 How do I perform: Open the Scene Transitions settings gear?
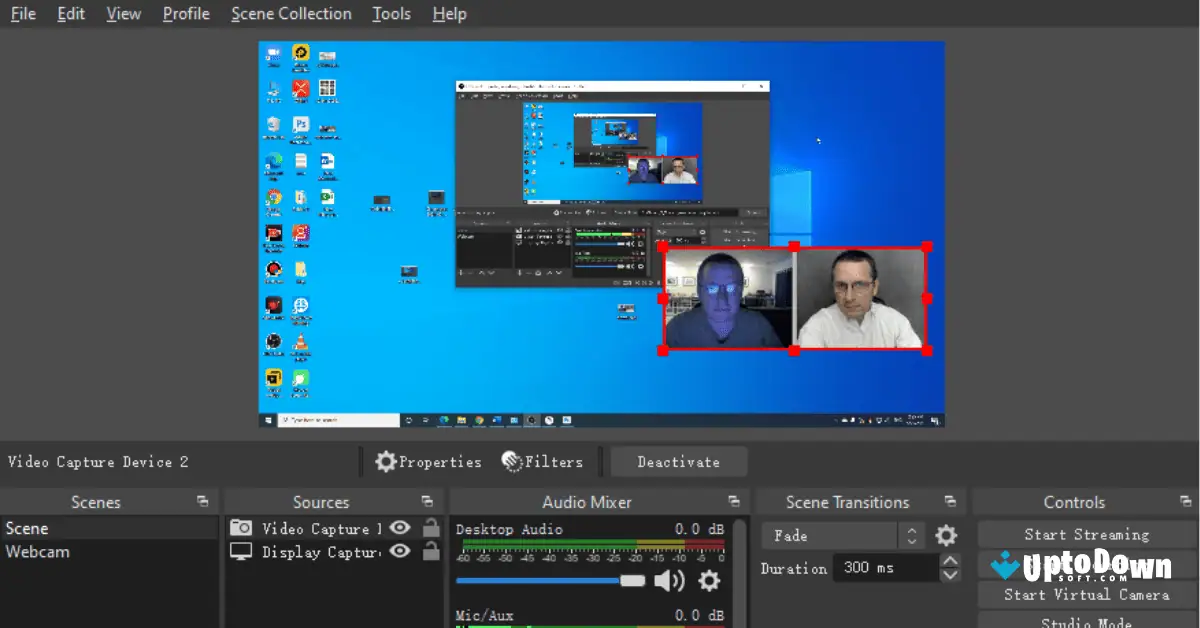coord(946,535)
